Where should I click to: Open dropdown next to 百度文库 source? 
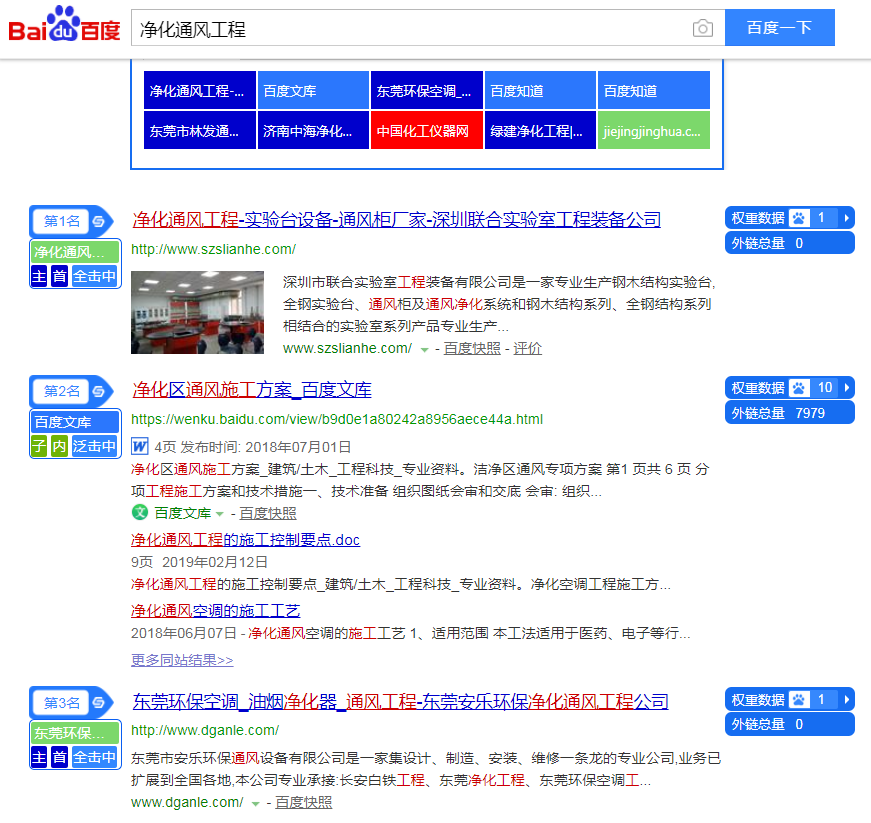[219, 514]
